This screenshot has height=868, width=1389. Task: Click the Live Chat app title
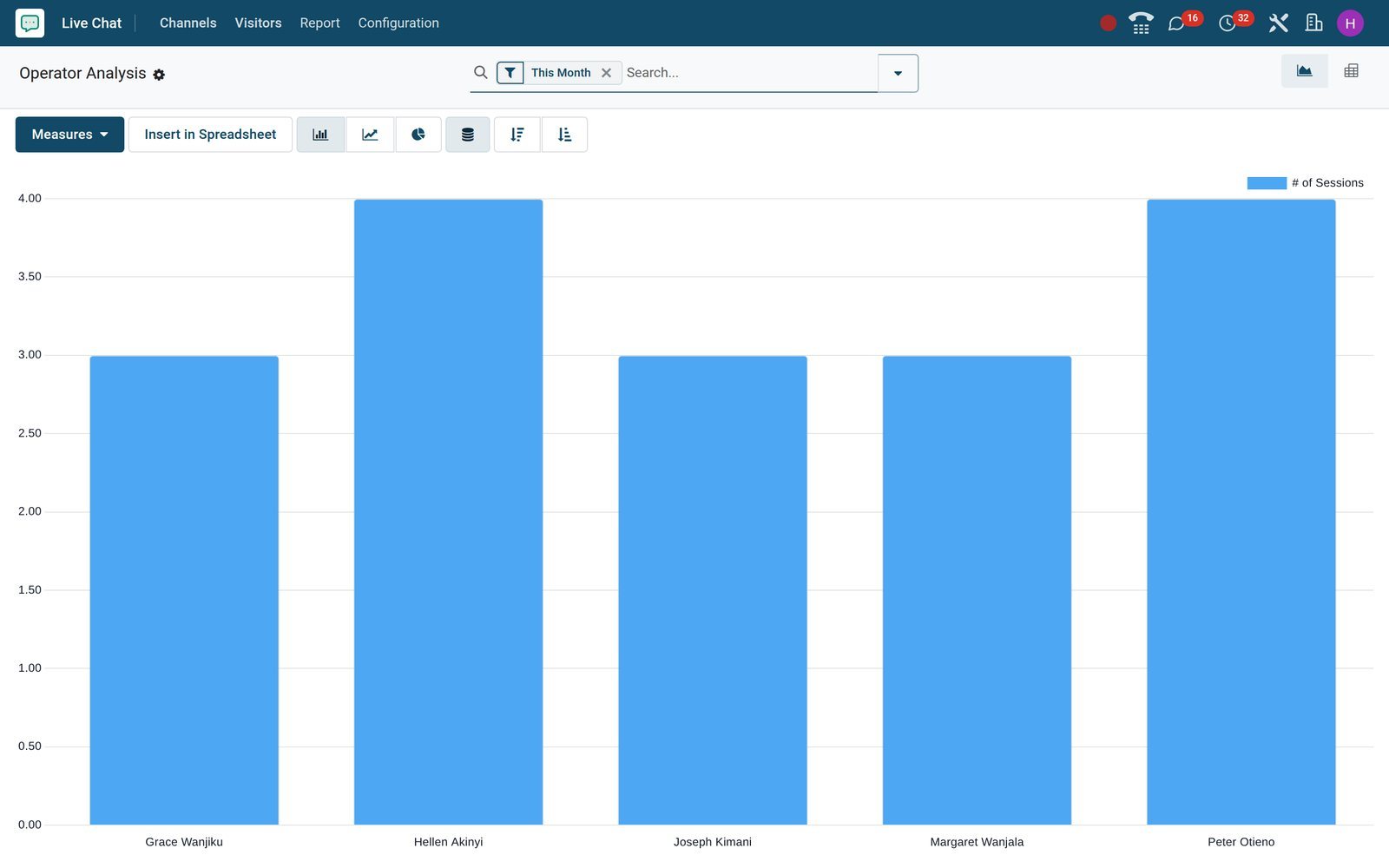pyautogui.click(x=91, y=23)
